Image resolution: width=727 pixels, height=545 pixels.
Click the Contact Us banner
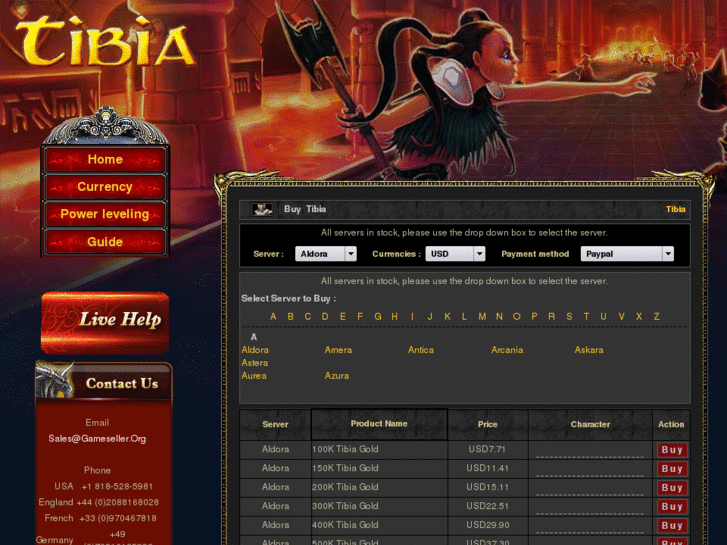click(104, 382)
